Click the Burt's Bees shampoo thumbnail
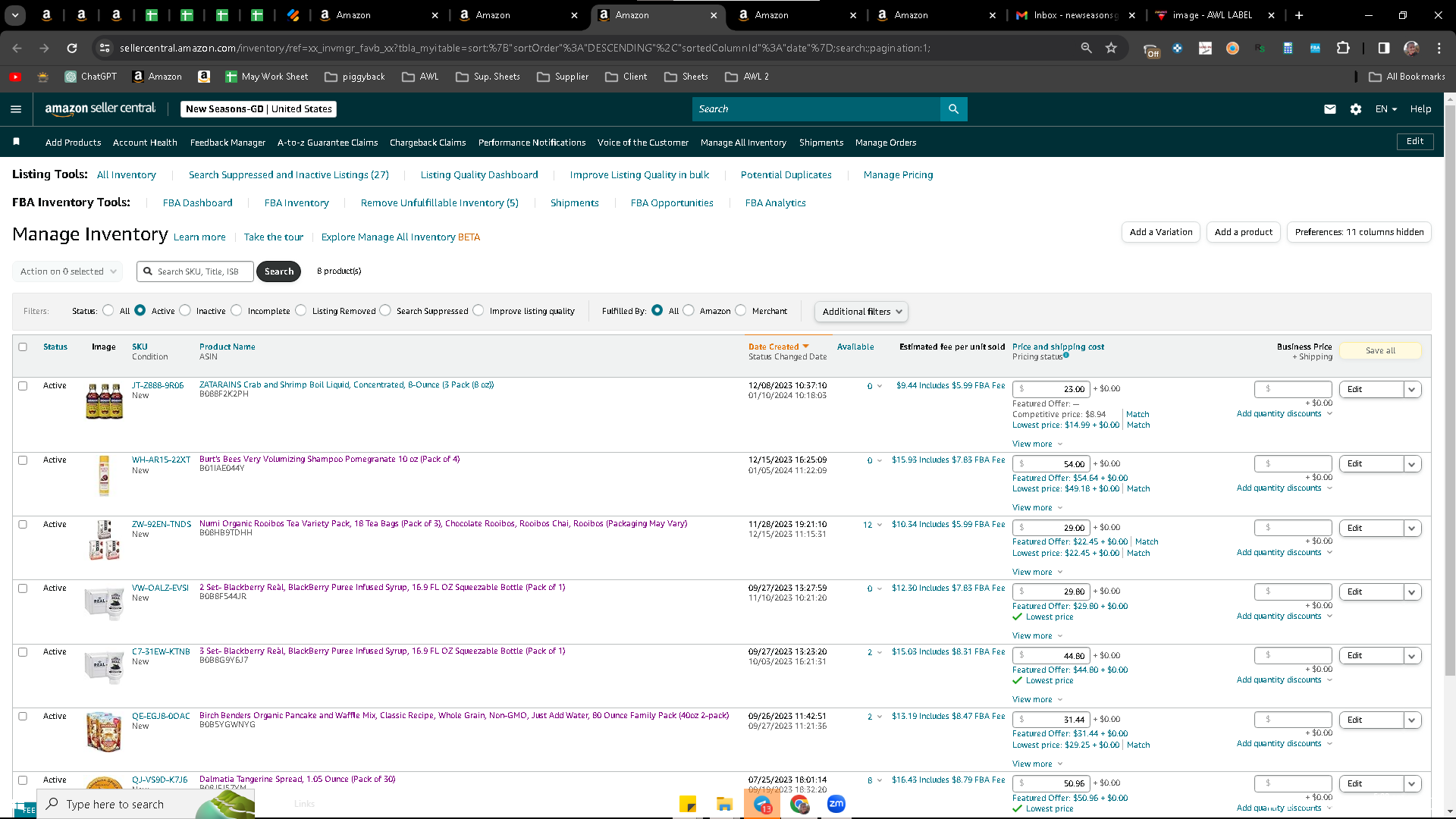The image size is (1456, 819). pos(104,475)
